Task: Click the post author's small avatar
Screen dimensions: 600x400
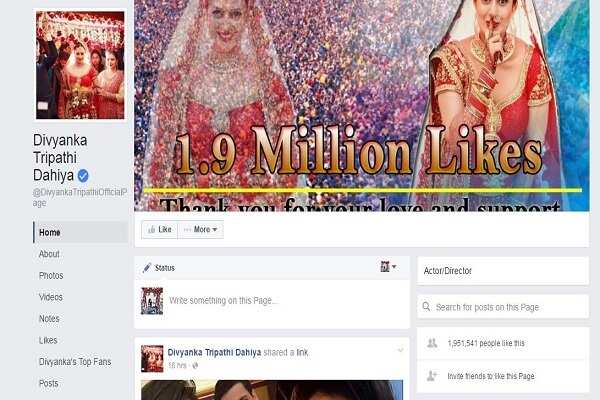Action: coord(152,358)
